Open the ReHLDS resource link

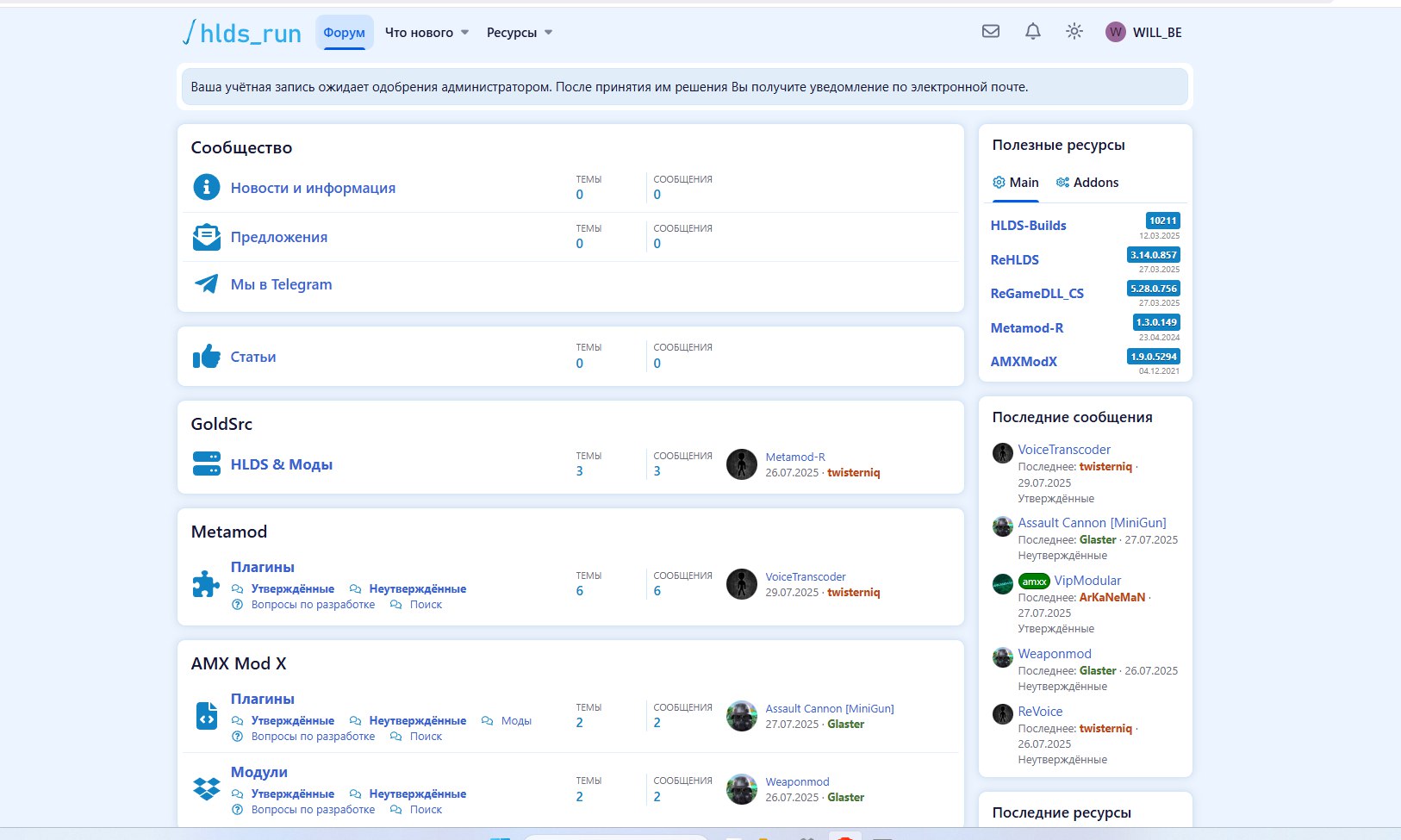coord(1015,259)
